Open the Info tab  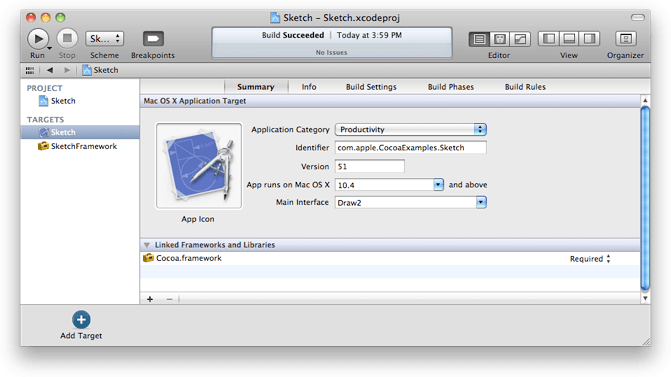pyautogui.click(x=309, y=87)
